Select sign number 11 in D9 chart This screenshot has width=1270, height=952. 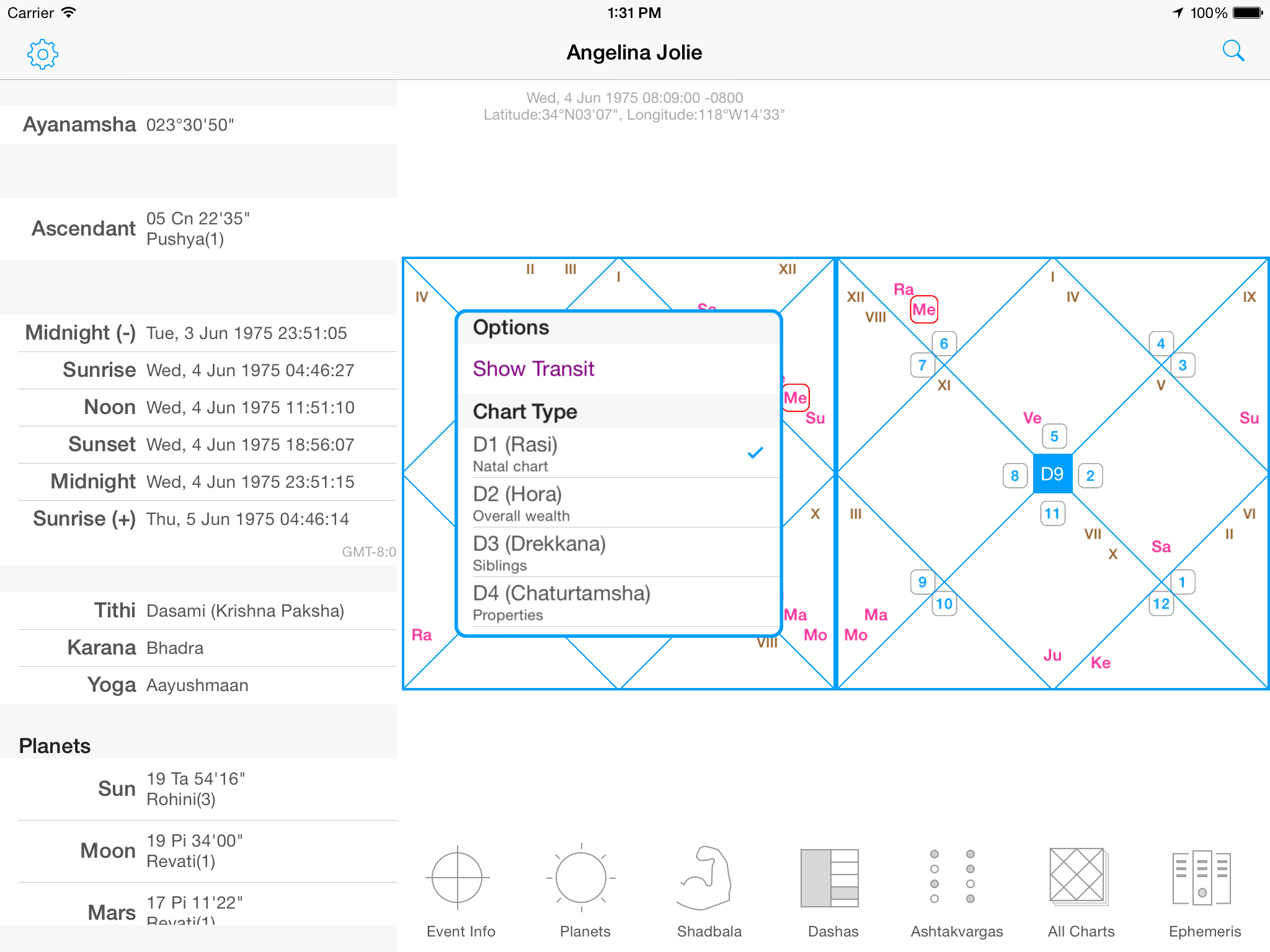point(1052,514)
